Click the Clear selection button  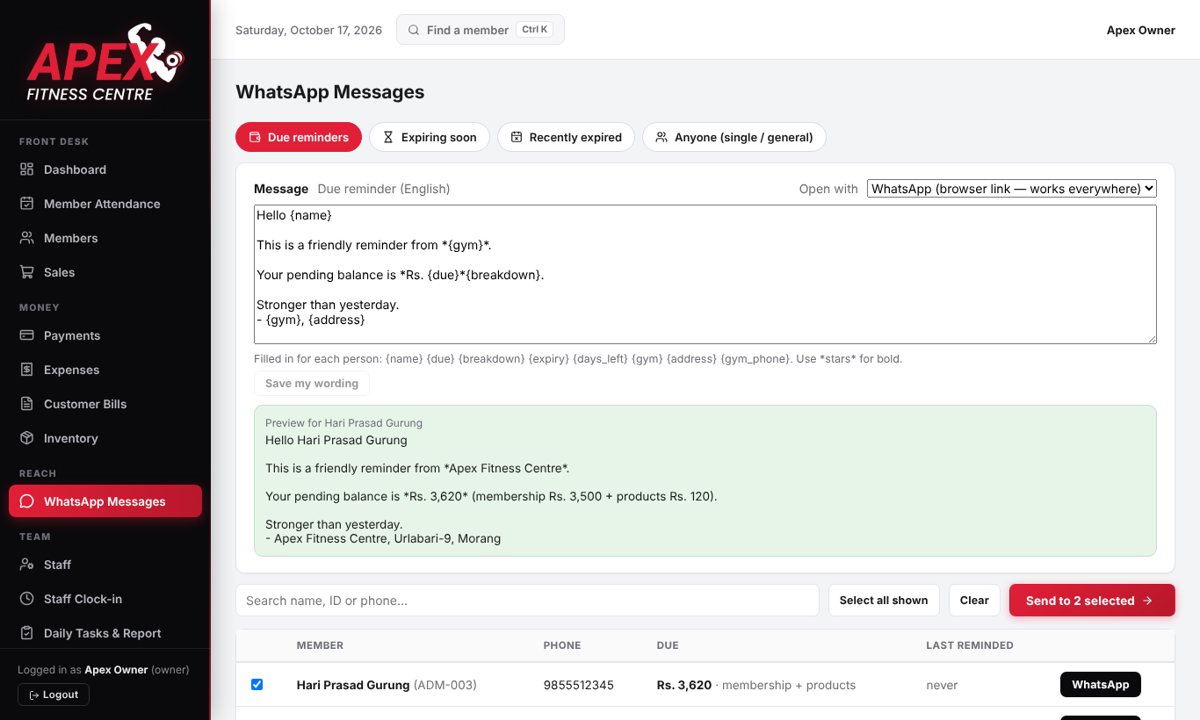[974, 600]
